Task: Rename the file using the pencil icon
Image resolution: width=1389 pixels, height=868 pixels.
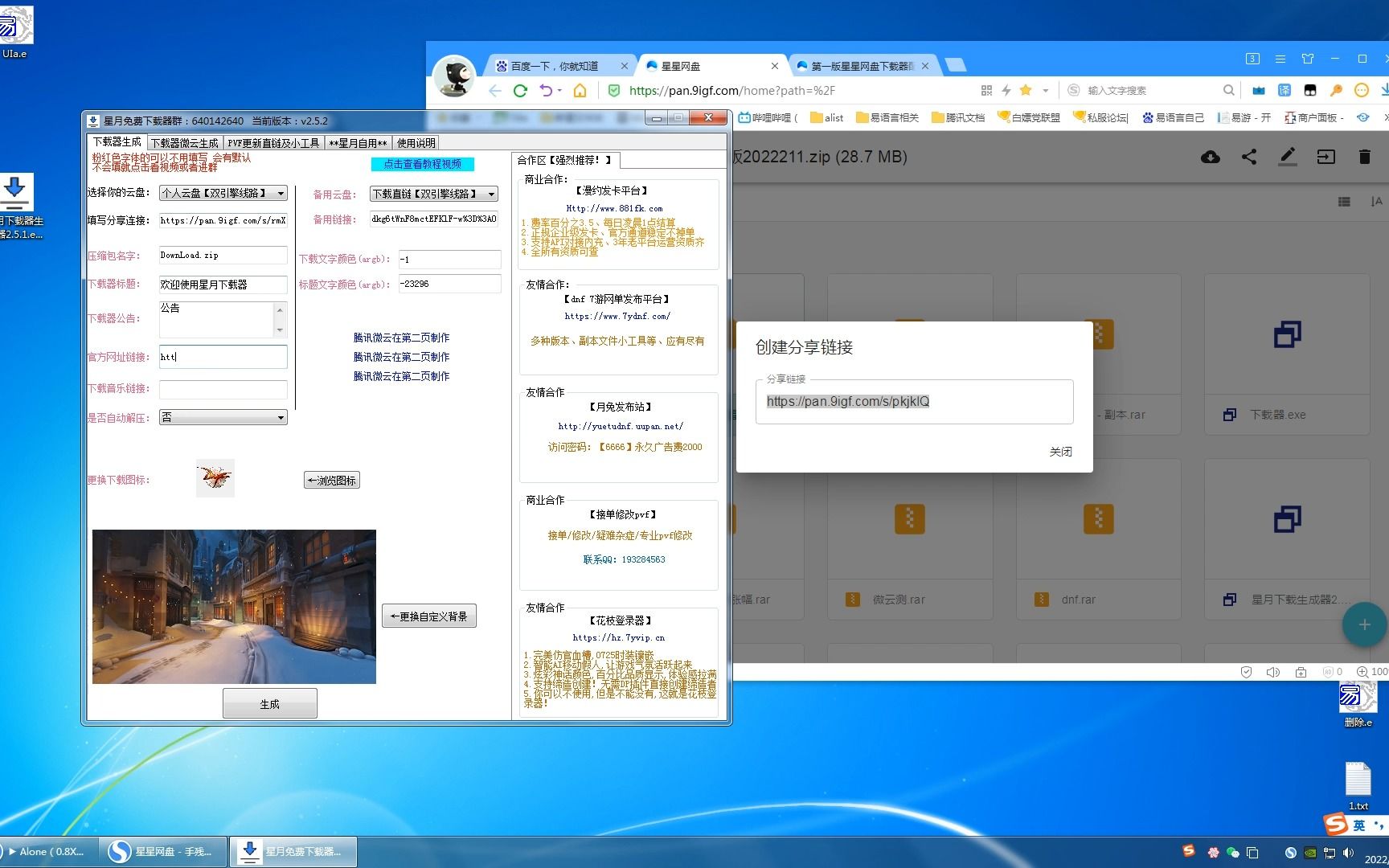Action: pyautogui.click(x=1288, y=157)
